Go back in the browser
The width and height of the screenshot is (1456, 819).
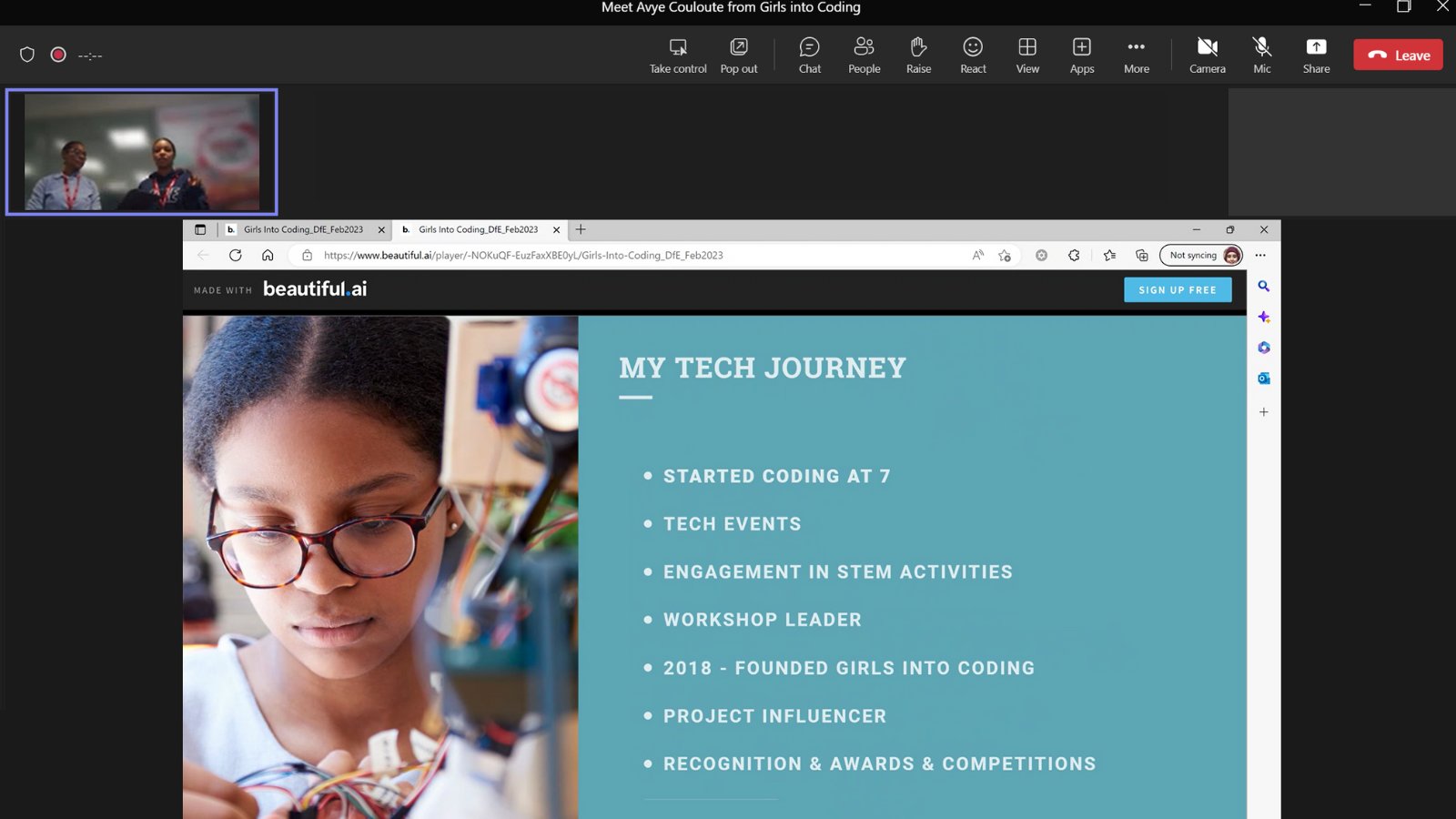click(203, 256)
